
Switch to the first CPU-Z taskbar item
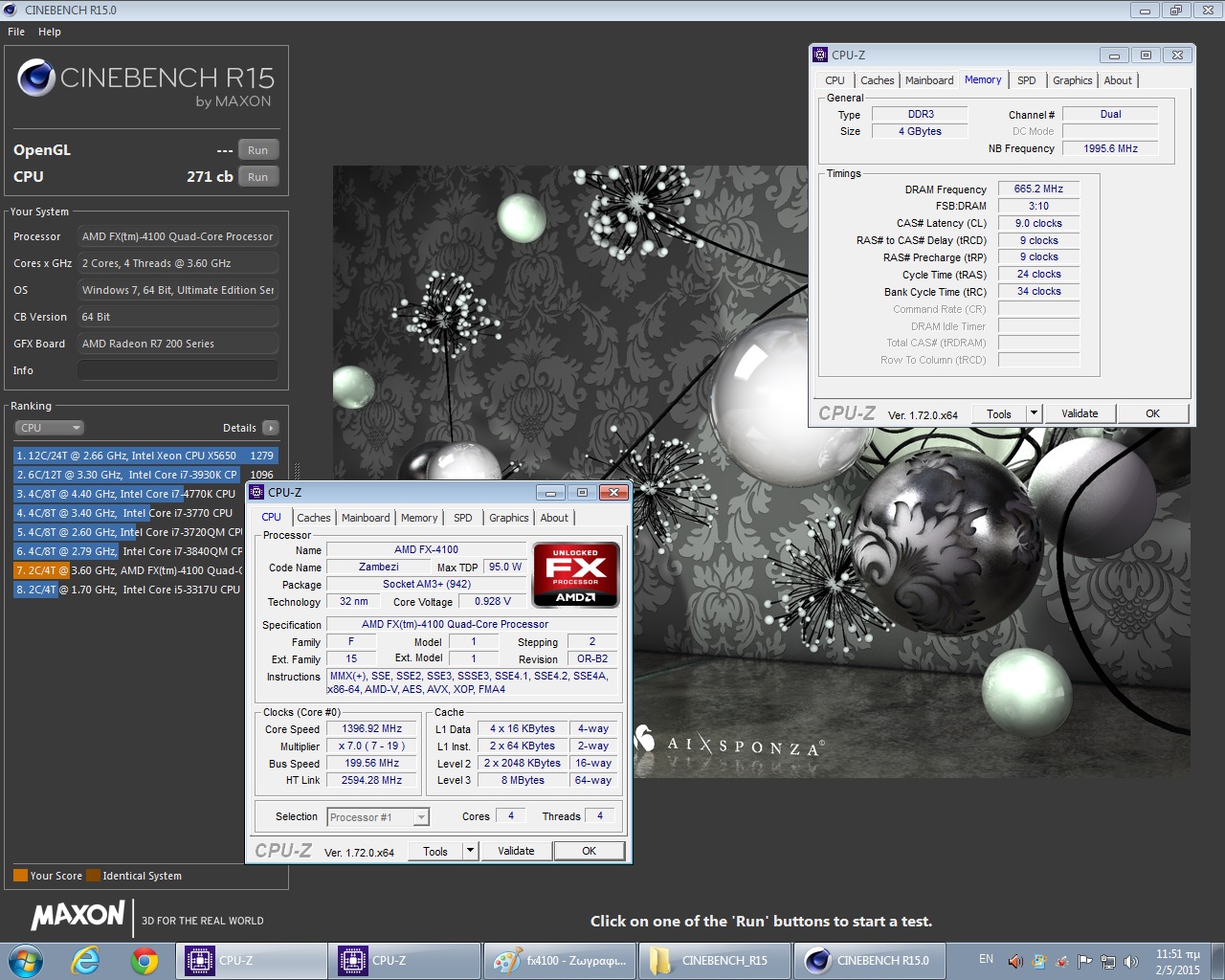tap(251, 960)
